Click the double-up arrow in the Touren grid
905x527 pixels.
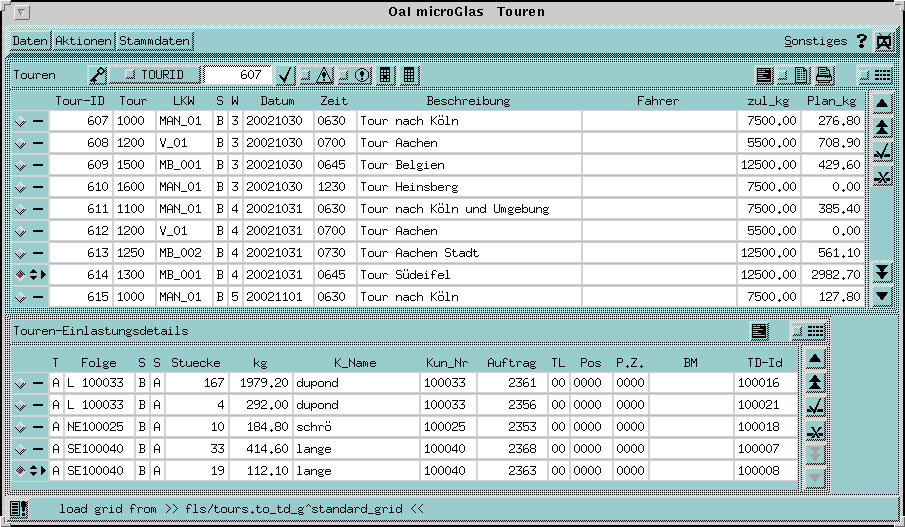click(x=882, y=127)
